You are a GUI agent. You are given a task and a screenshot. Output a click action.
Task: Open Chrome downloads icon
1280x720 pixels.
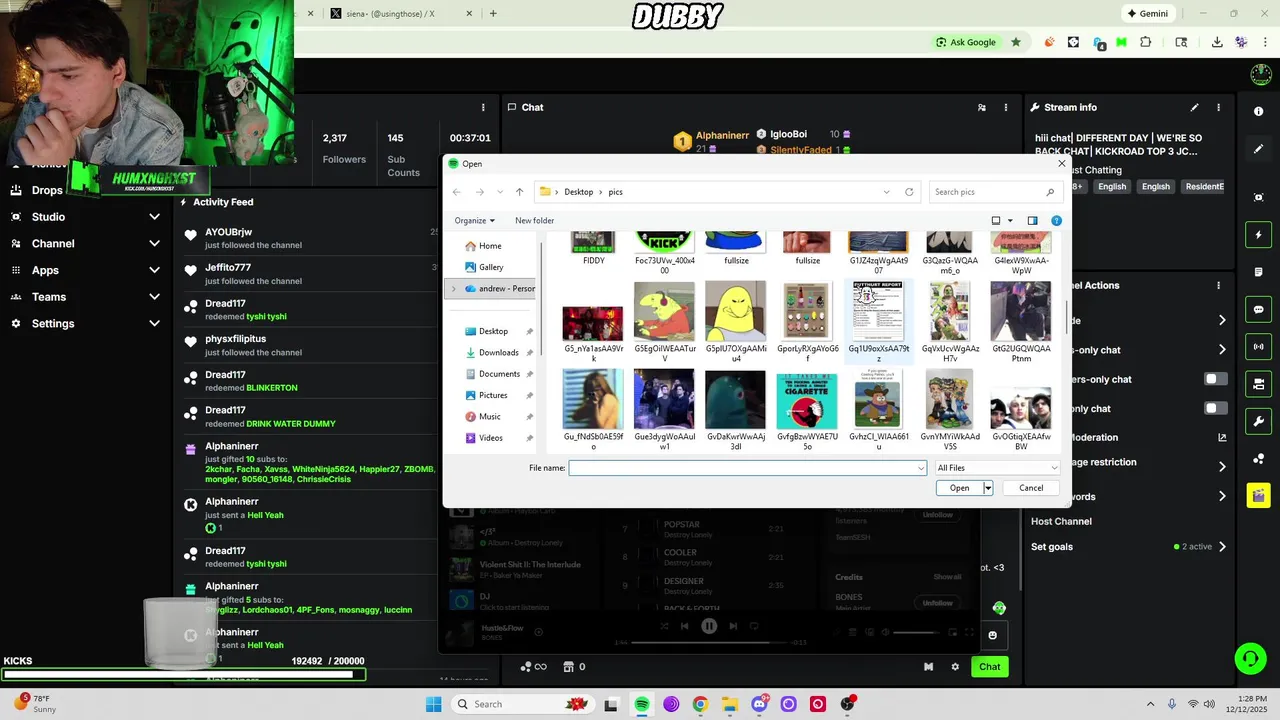point(1217,42)
